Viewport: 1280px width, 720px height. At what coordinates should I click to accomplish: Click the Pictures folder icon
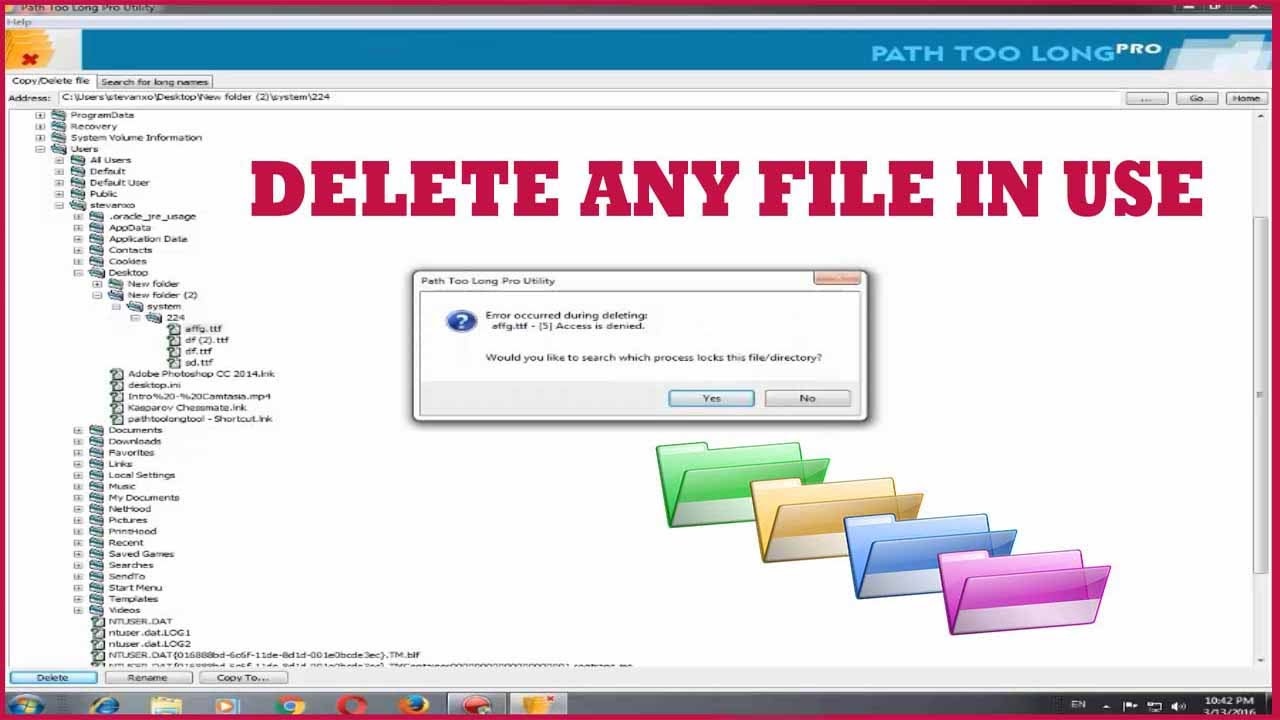[x=97, y=520]
